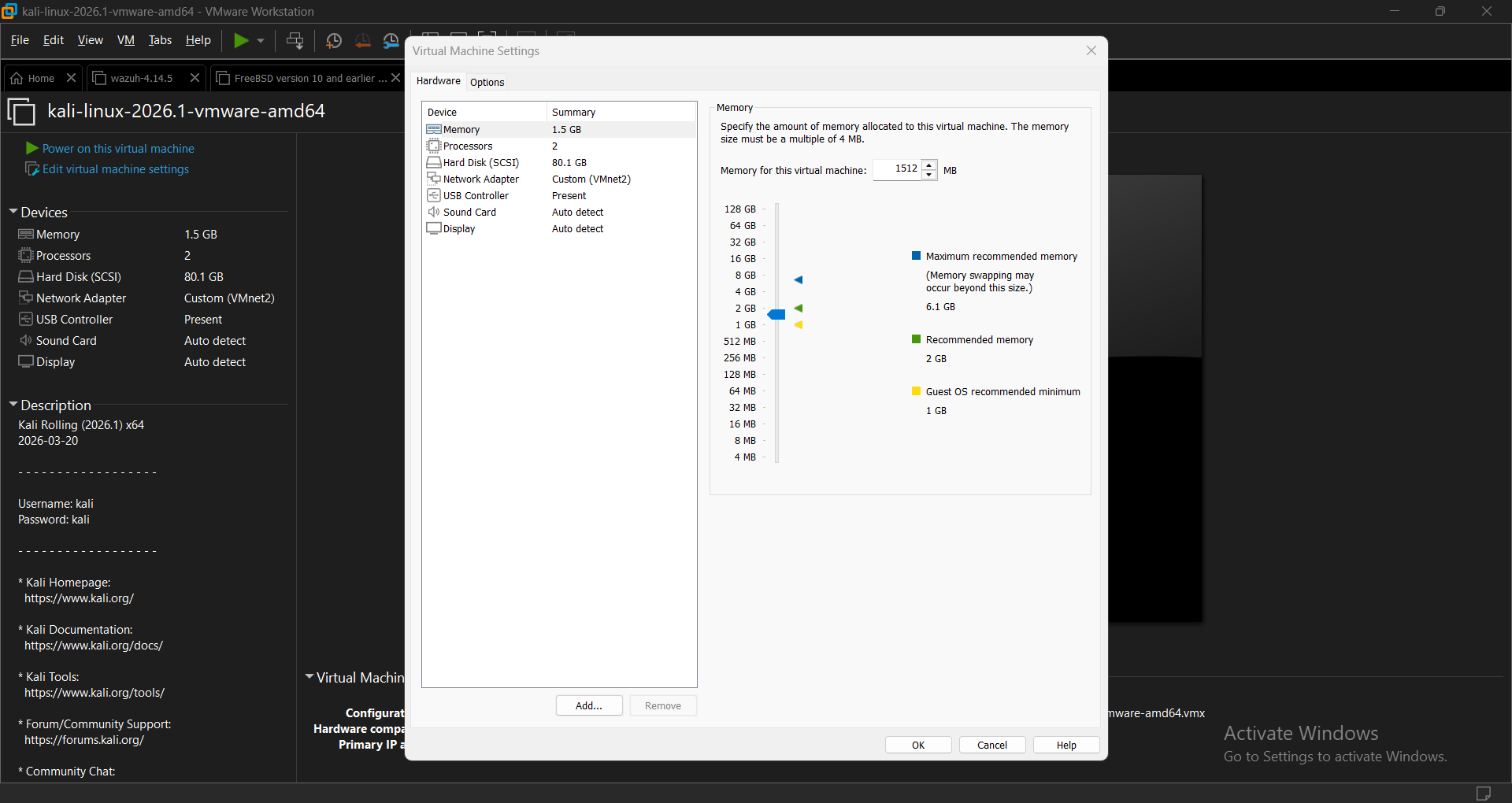Image resolution: width=1512 pixels, height=803 pixels.
Task: Click the Network Adapter icon in Devices panel
Action: pos(26,298)
